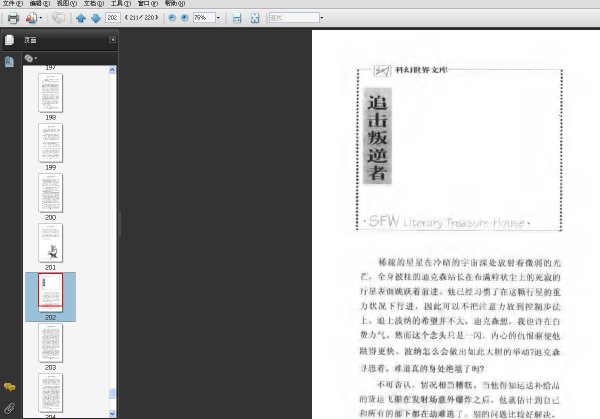Expand the create PDF dropdown arrow
Image resolution: width=600 pixels, height=419 pixels.
click(x=41, y=18)
